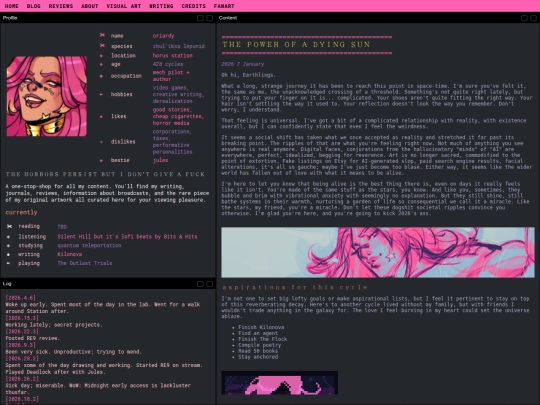The height and width of the screenshot is (405, 540).
Task: Open the CREDITS page
Action: [193, 6]
